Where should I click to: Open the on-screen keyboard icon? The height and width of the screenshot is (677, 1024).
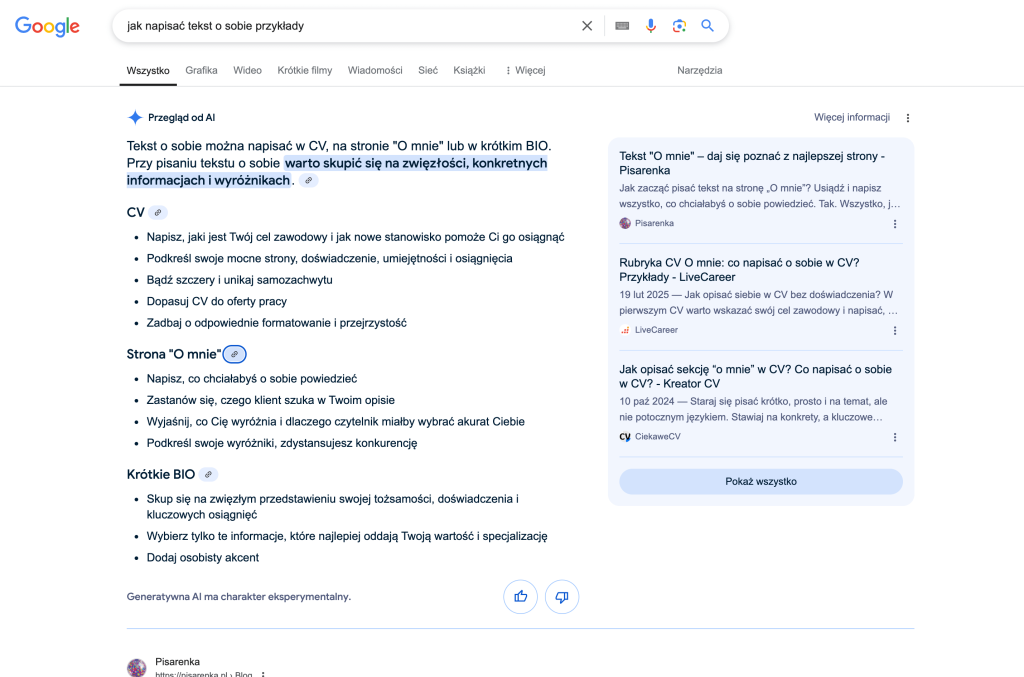[x=622, y=25]
